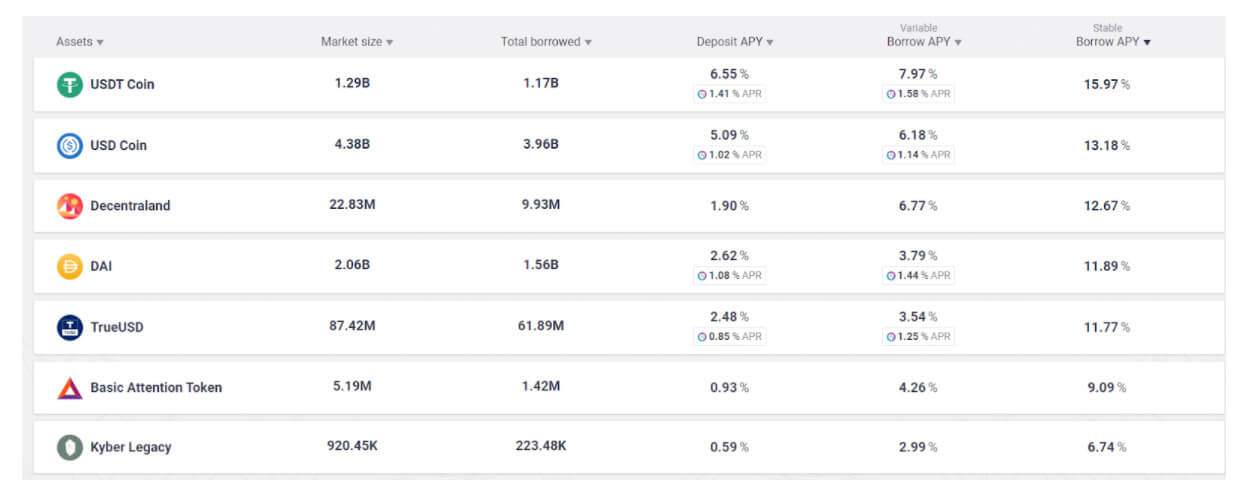Open the Kyber Legacy asset name
The height and width of the screenshot is (494, 1240).
tap(130, 447)
